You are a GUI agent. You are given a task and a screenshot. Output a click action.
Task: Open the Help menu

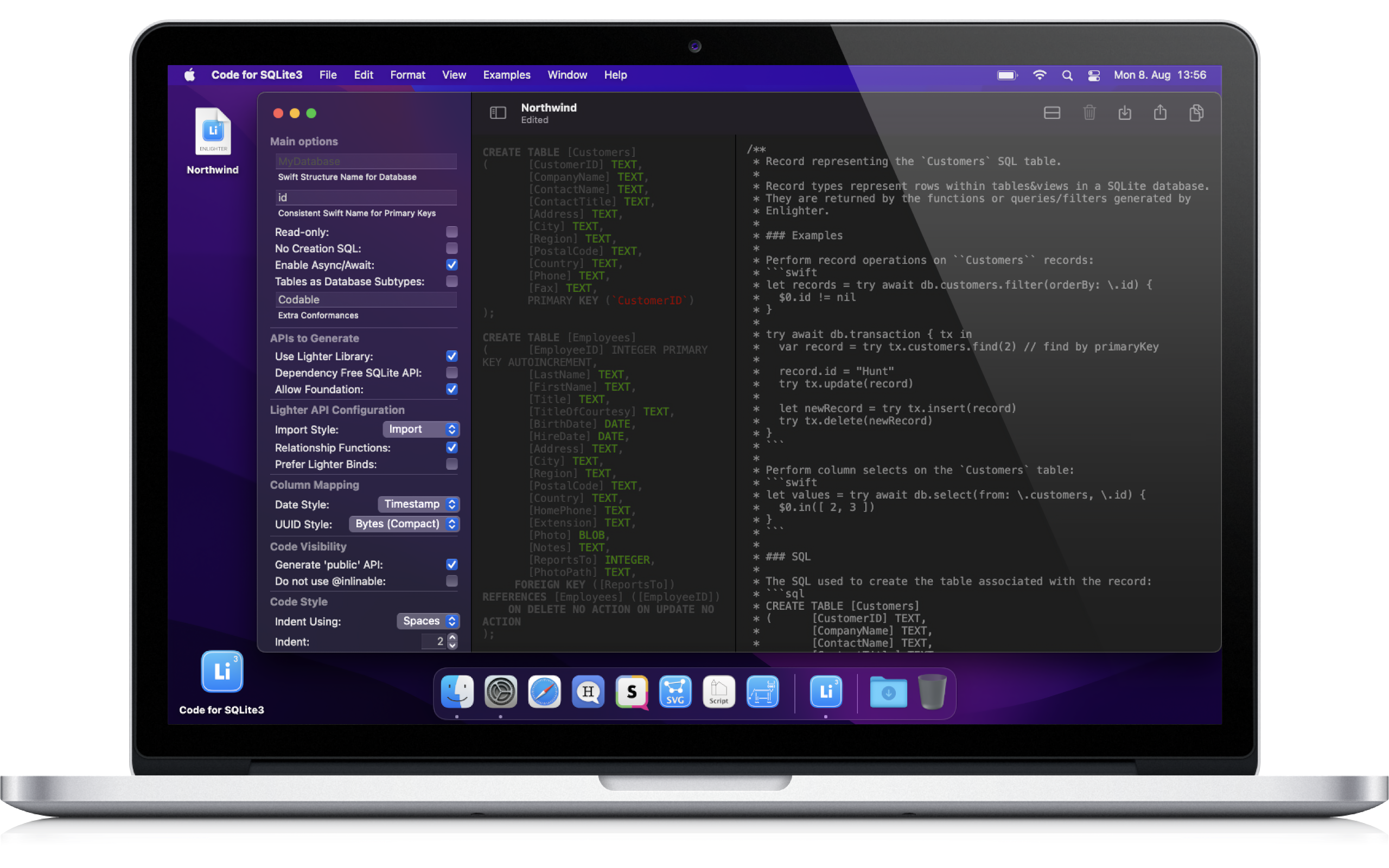(615, 75)
